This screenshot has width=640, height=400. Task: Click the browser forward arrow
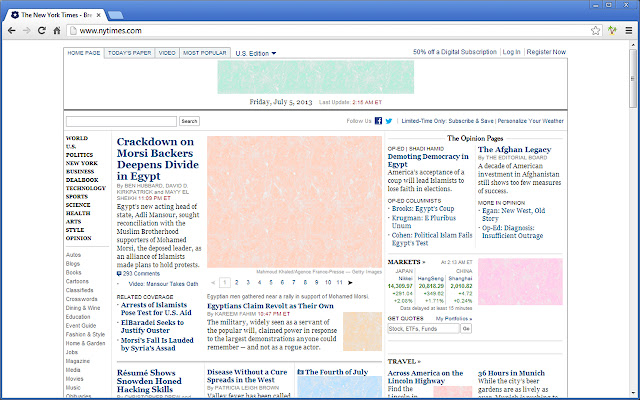(27, 31)
